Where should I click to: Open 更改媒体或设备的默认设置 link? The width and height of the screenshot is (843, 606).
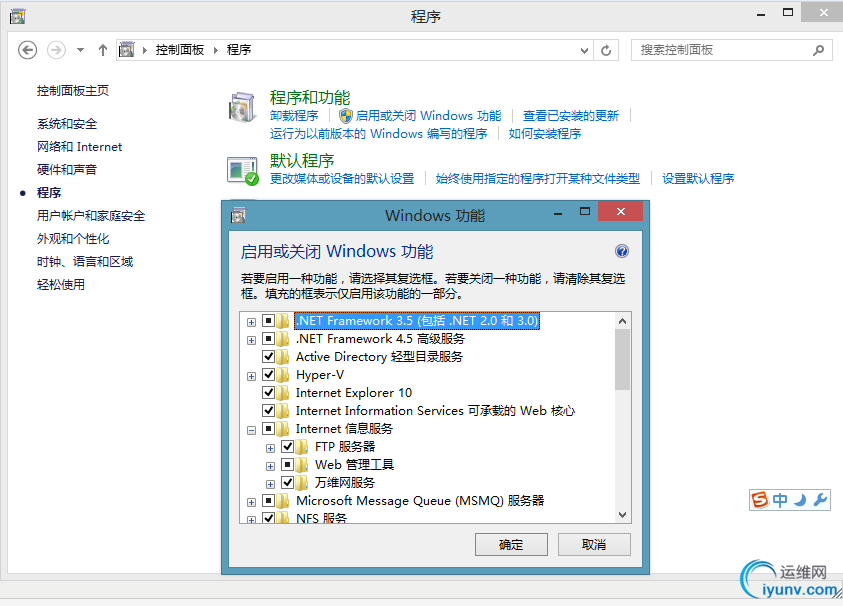pyautogui.click(x=342, y=179)
